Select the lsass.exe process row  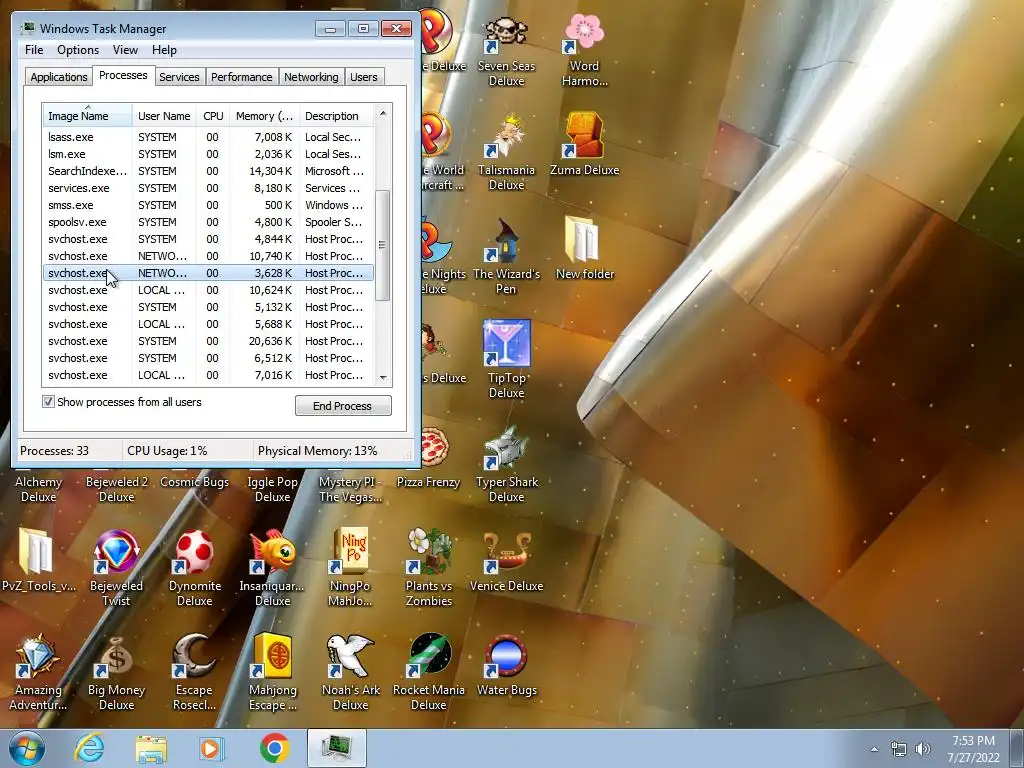pos(208,137)
